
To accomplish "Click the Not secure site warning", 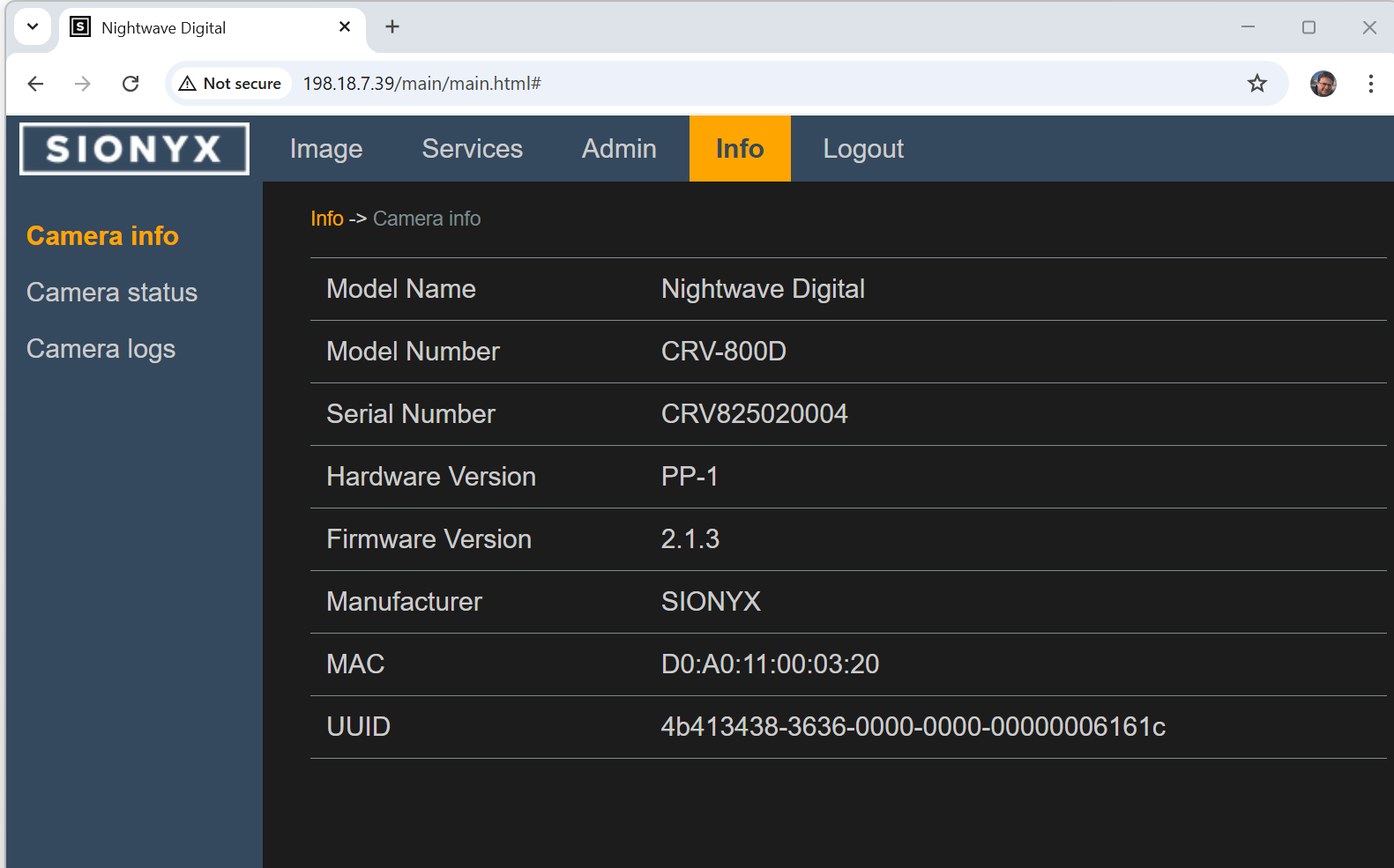I will tap(230, 84).
